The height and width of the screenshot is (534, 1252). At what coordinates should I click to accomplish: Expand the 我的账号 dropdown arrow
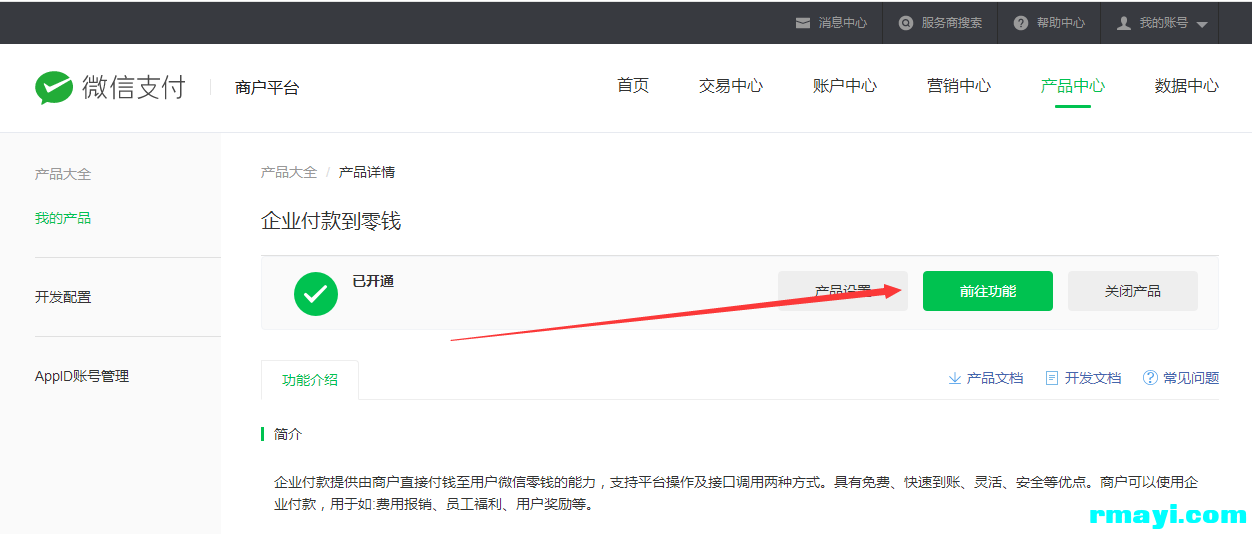1202,24
